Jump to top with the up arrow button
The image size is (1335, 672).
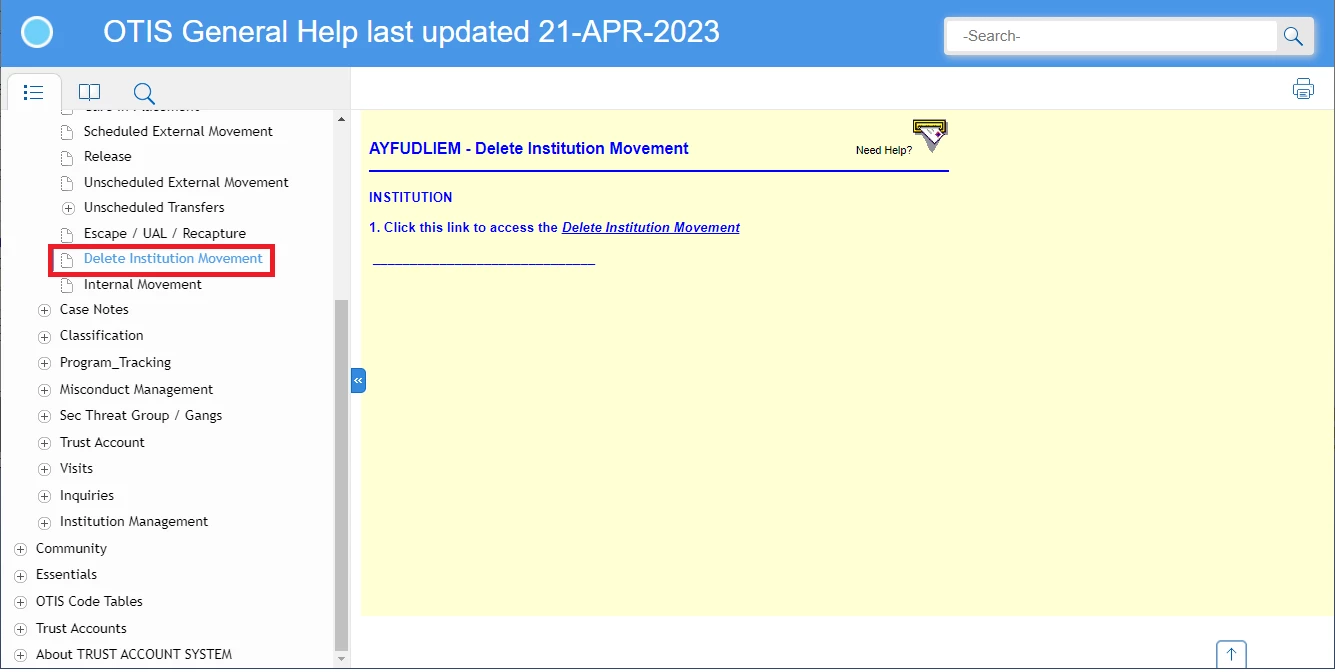click(1231, 655)
